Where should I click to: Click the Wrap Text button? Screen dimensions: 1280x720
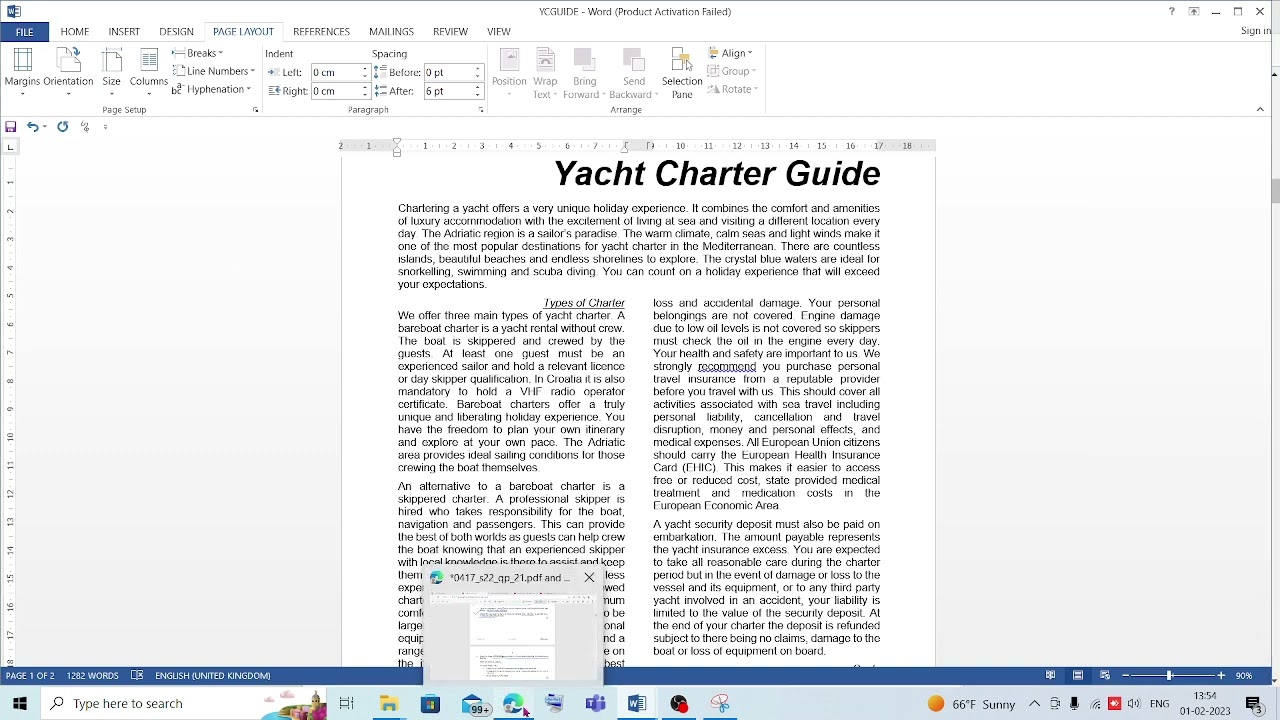(545, 73)
